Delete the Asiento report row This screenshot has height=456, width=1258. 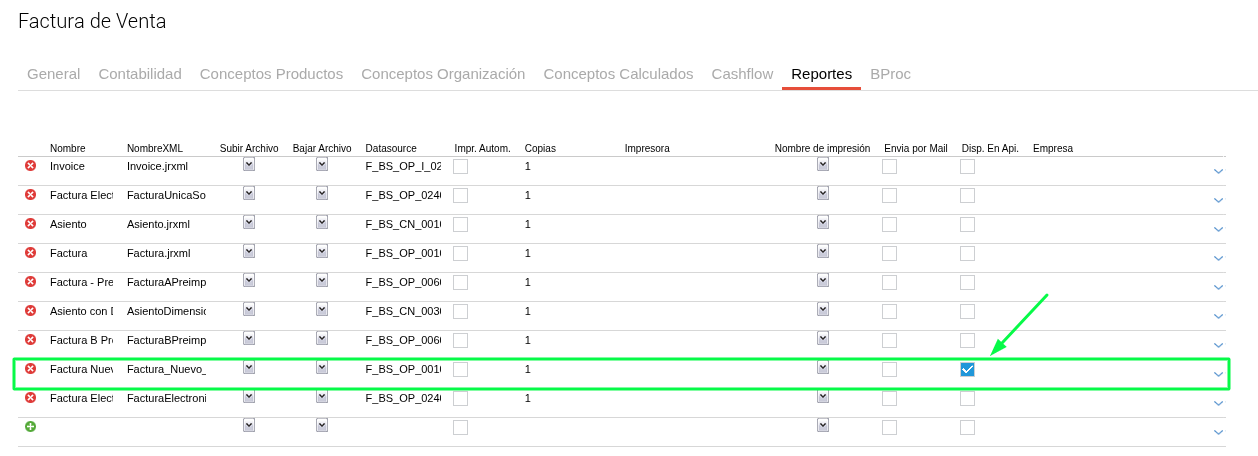pyautogui.click(x=30, y=224)
